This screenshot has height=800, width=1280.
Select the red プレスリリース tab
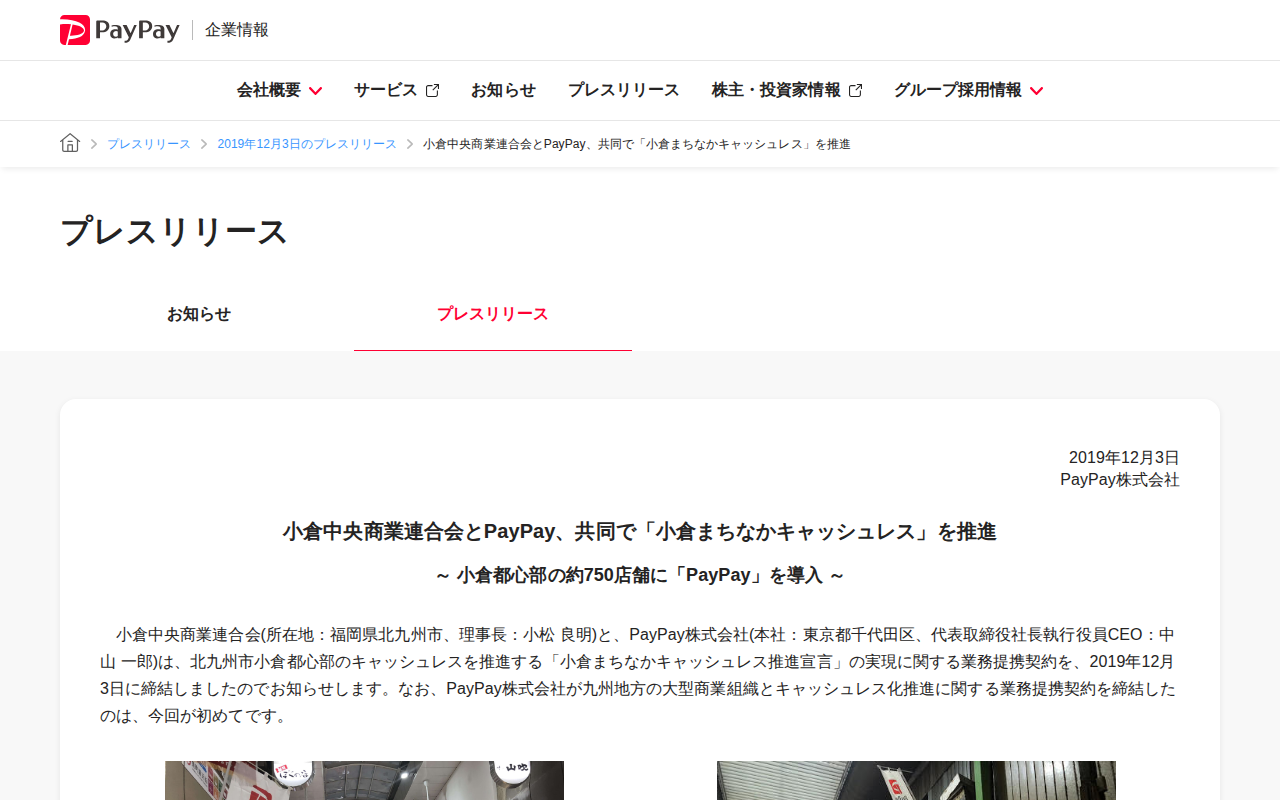493,314
